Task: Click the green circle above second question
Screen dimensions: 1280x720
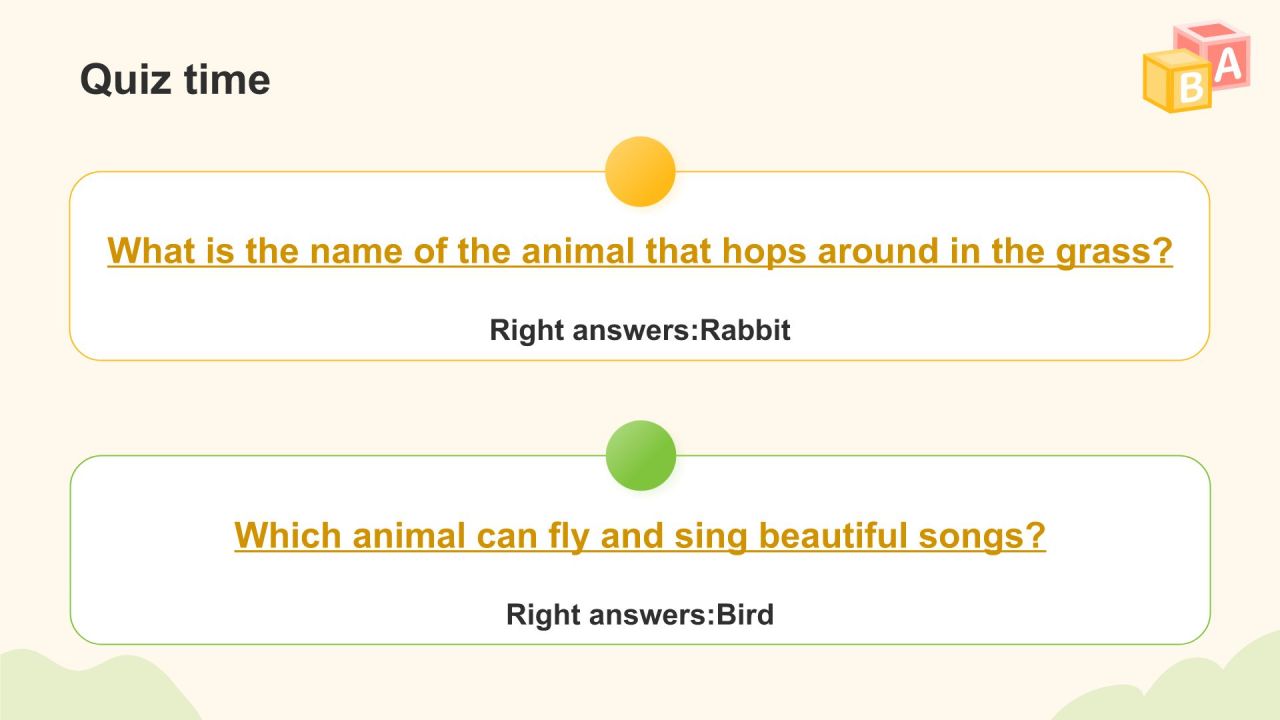Action: pyautogui.click(x=640, y=456)
